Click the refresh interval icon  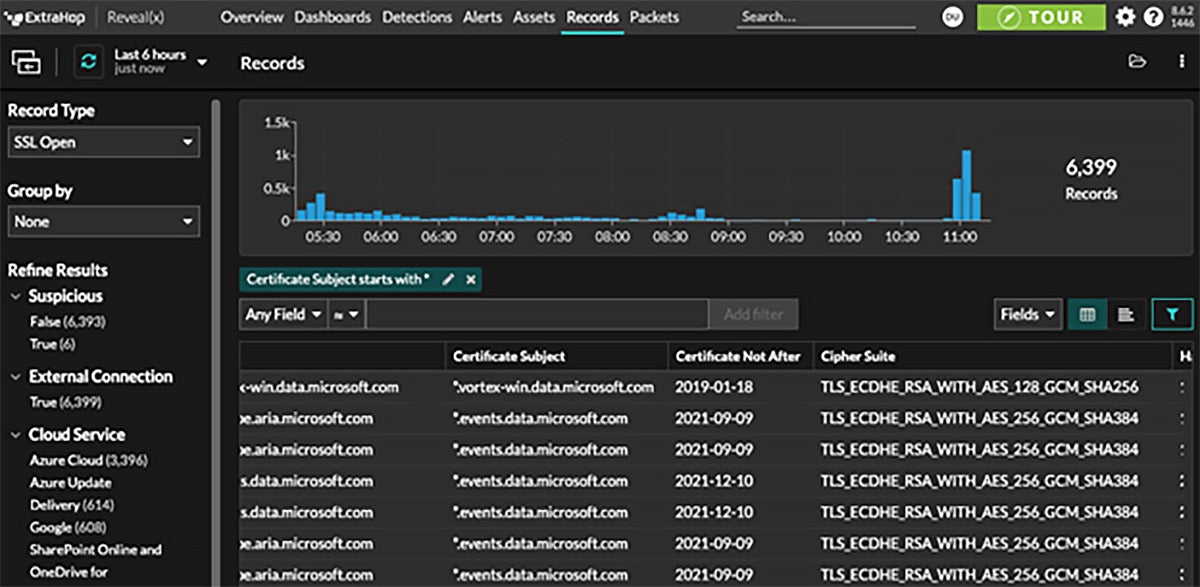click(89, 62)
